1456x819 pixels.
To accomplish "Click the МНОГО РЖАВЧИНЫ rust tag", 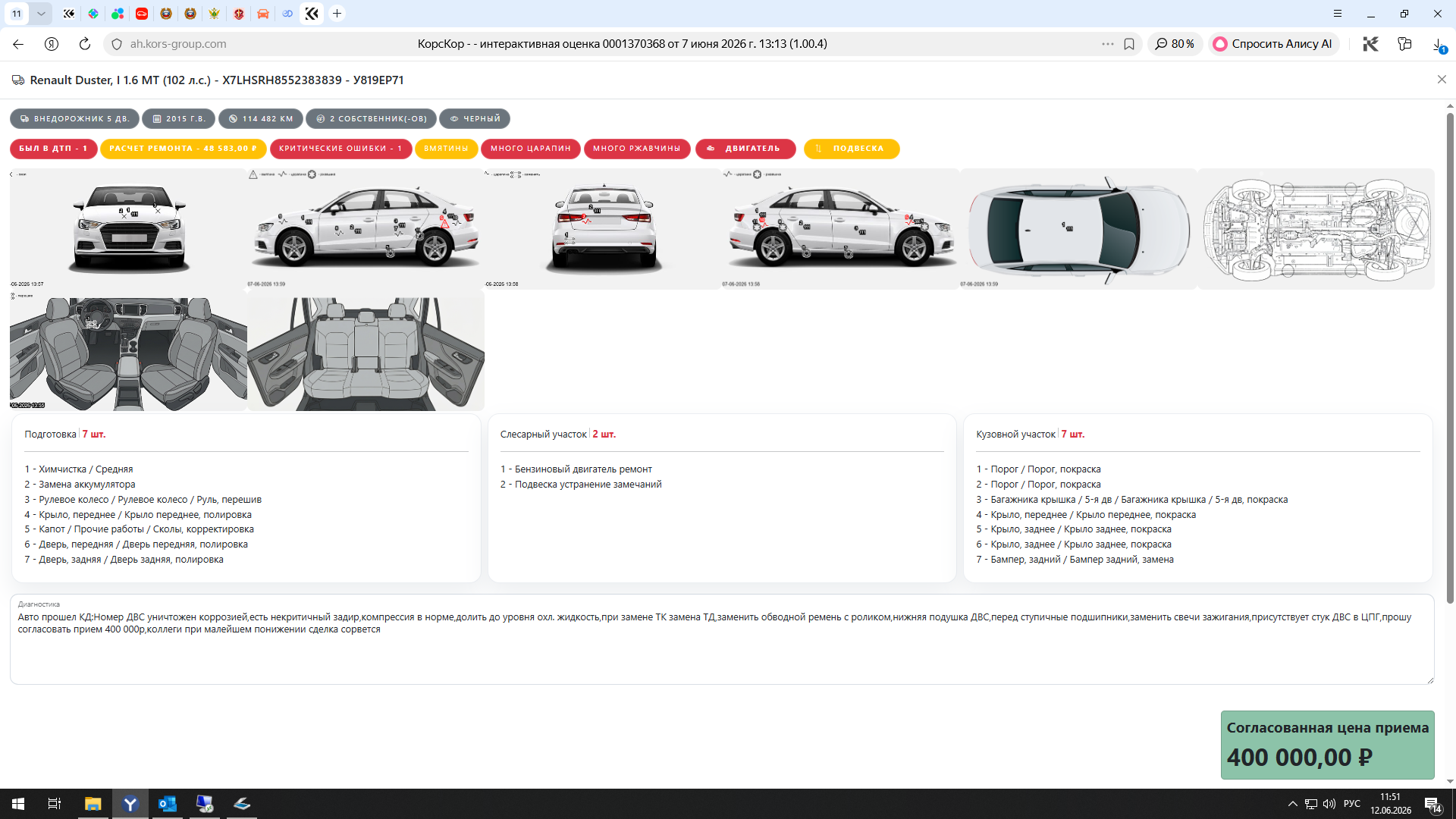I will click(x=637, y=149).
